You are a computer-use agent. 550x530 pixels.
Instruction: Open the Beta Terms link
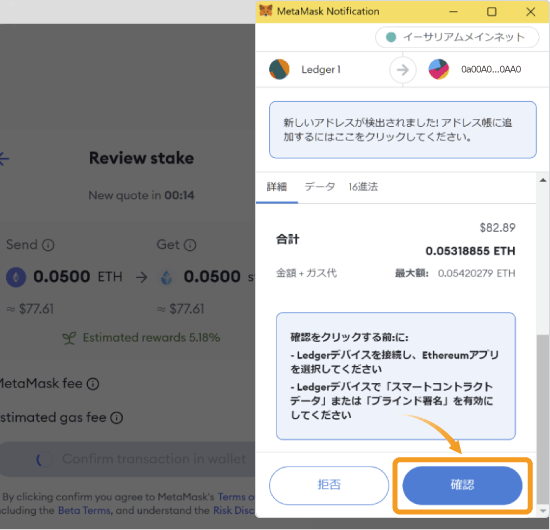click(x=84, y=510)
